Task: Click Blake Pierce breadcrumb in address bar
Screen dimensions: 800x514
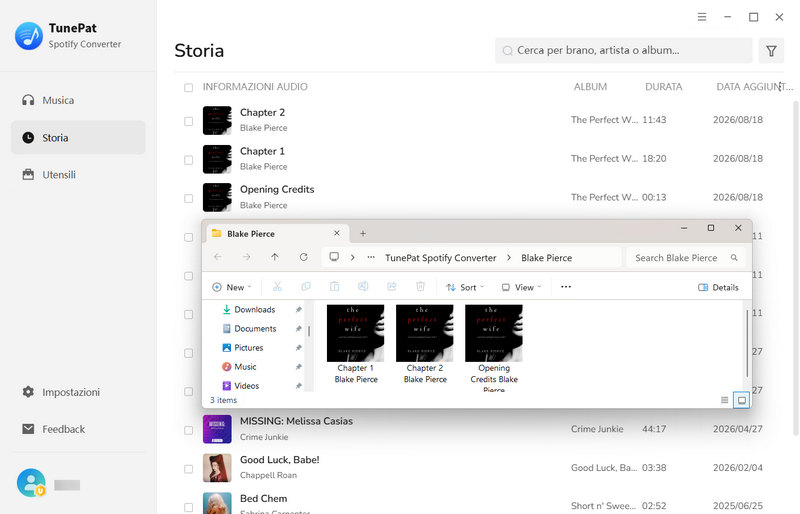Action: (x=546, y=258)
